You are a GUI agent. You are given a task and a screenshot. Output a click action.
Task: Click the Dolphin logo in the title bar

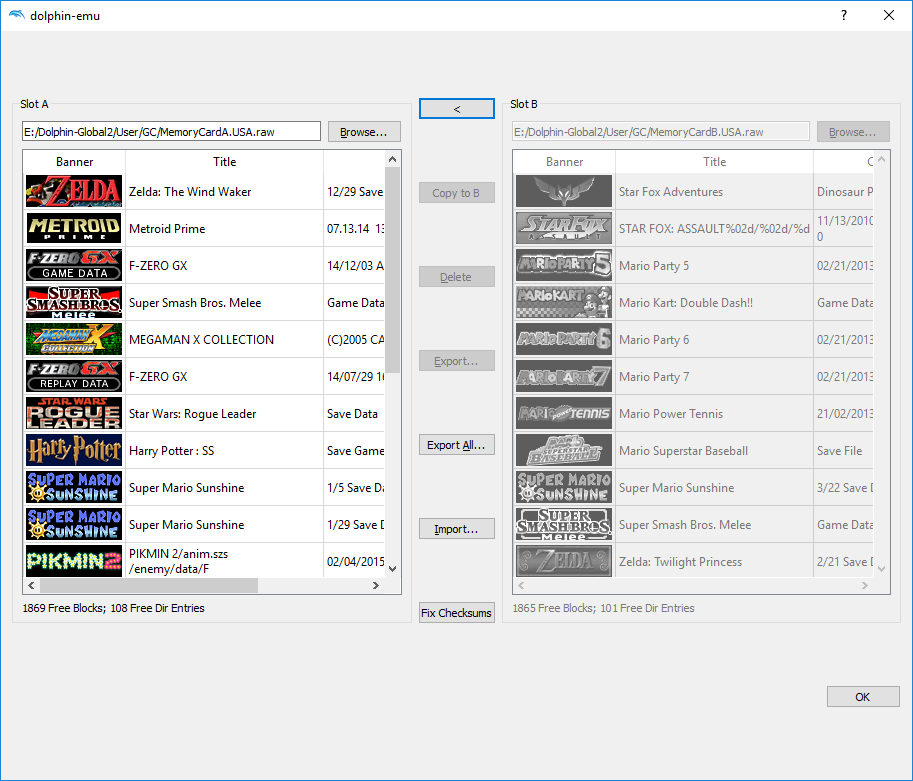click(17, 15)
